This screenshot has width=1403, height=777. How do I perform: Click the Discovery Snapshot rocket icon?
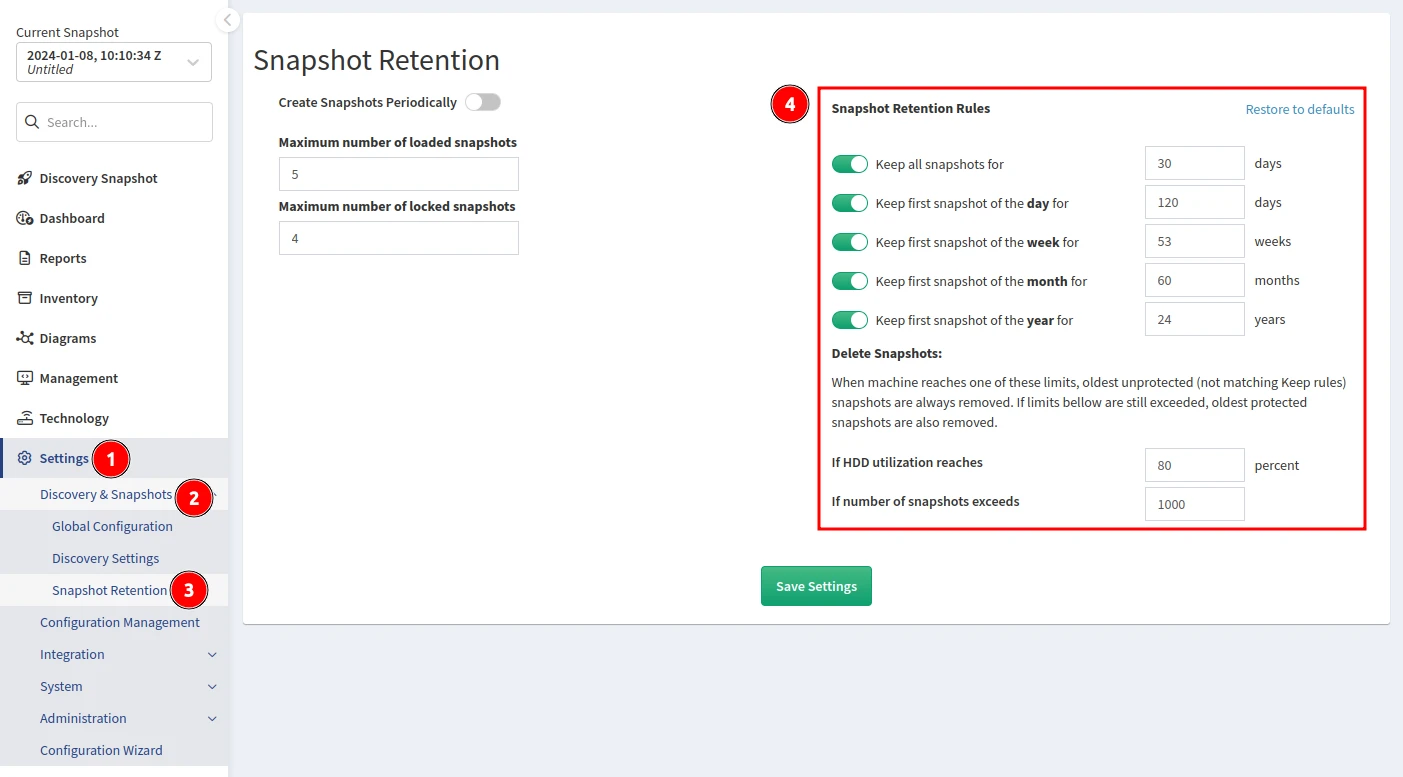click(x=25, y=178)
